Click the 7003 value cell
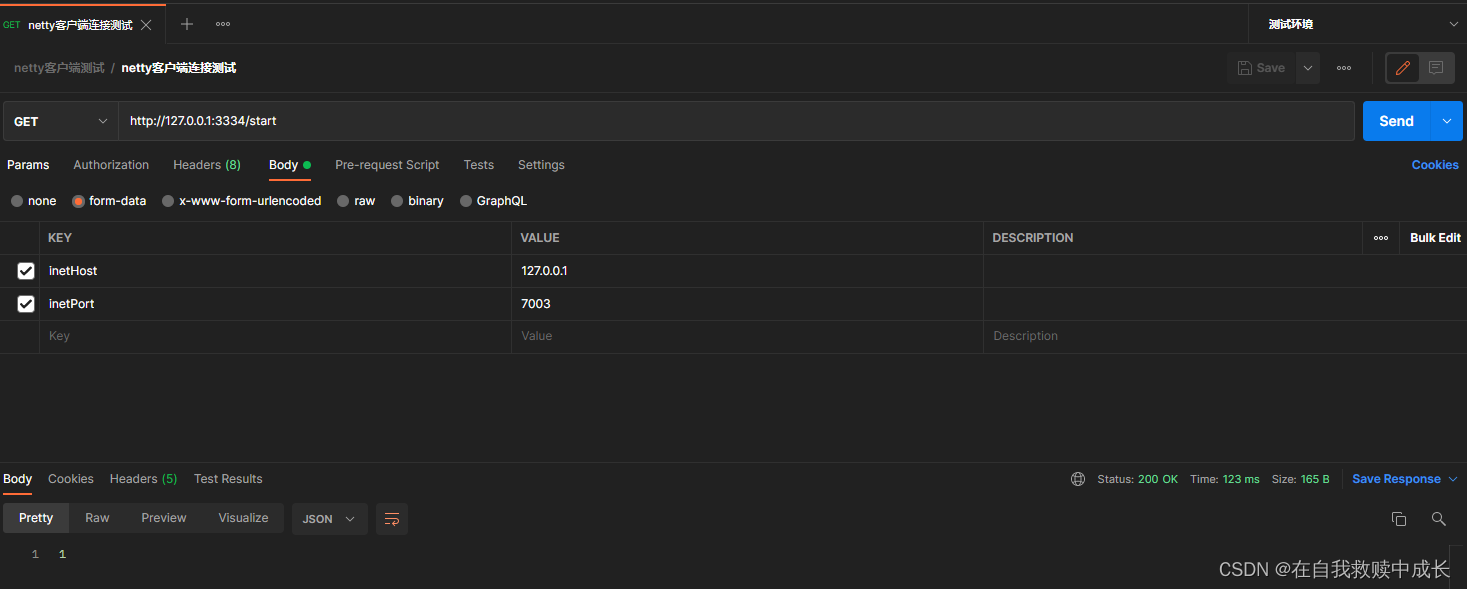Image resolution: width=1467 pixels, height=589 pixels. 747,304
